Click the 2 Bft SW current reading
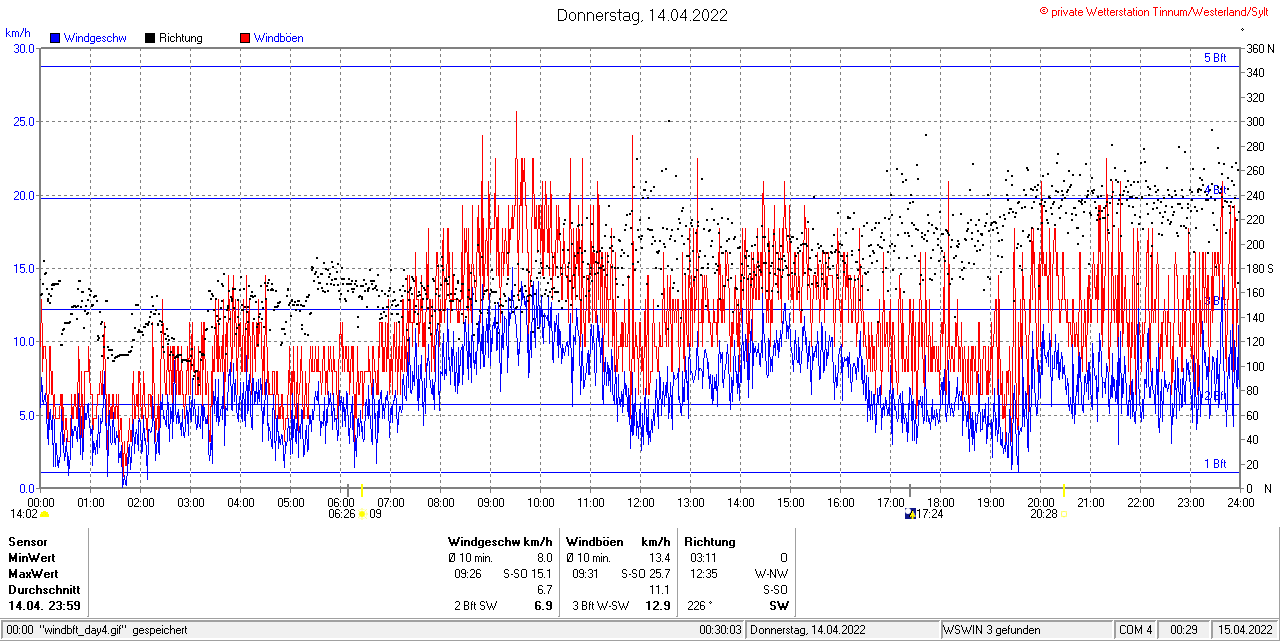Screen dimensions: 1280x641 (x=476, y=606)
